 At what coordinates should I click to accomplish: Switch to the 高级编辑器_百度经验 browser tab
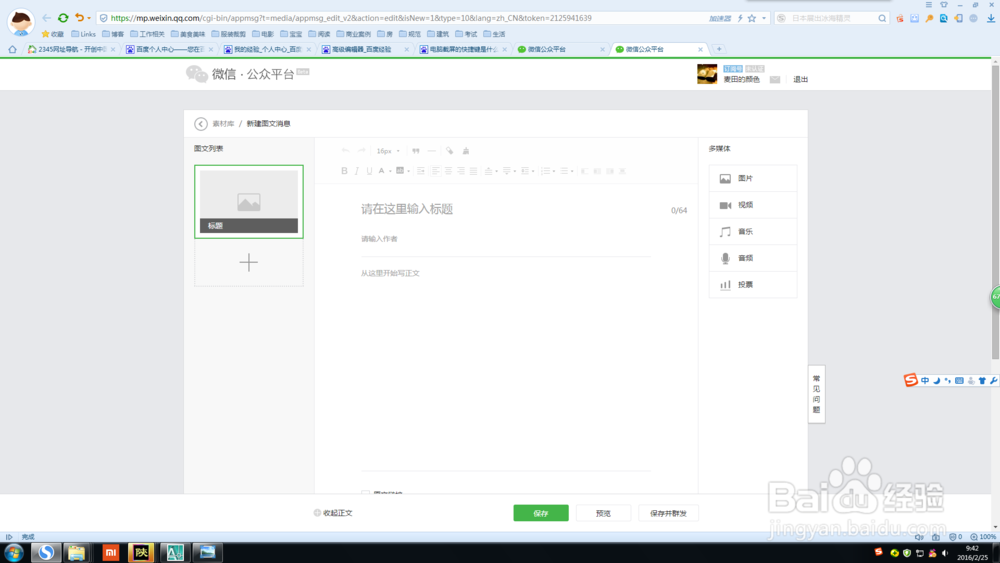[x=364, y=49]
